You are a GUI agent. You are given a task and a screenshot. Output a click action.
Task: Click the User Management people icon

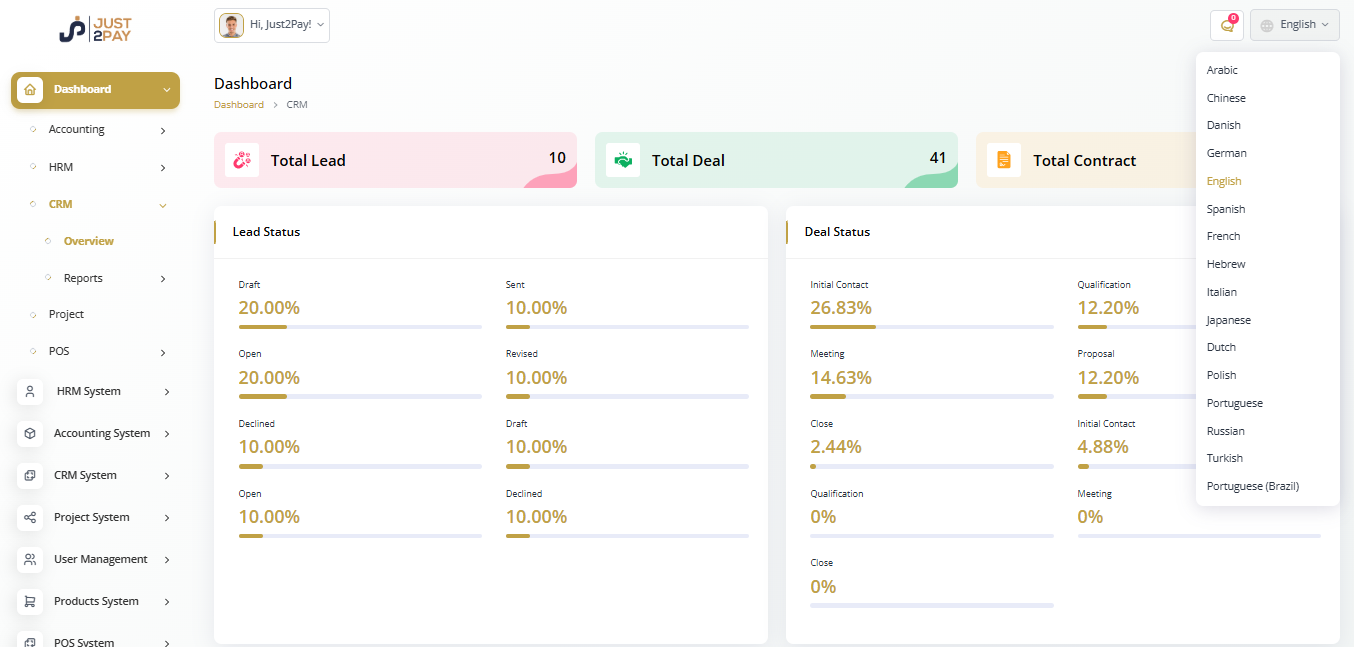pos(30,560)
